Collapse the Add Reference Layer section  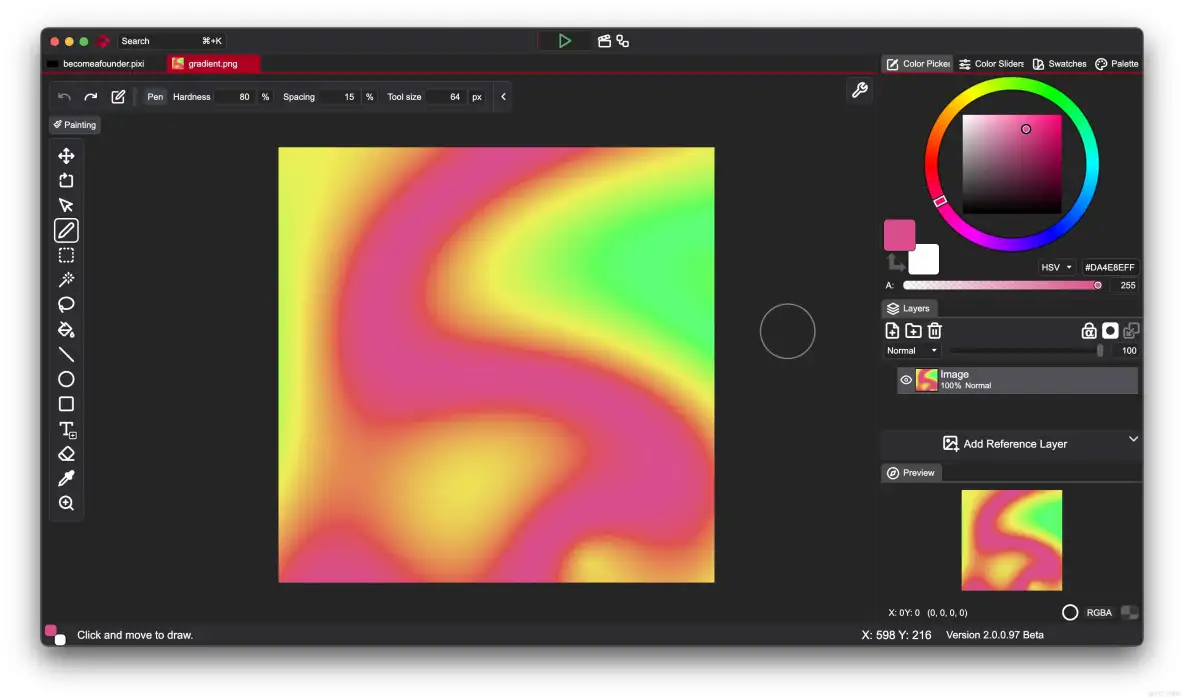(x=1133, y=439)
